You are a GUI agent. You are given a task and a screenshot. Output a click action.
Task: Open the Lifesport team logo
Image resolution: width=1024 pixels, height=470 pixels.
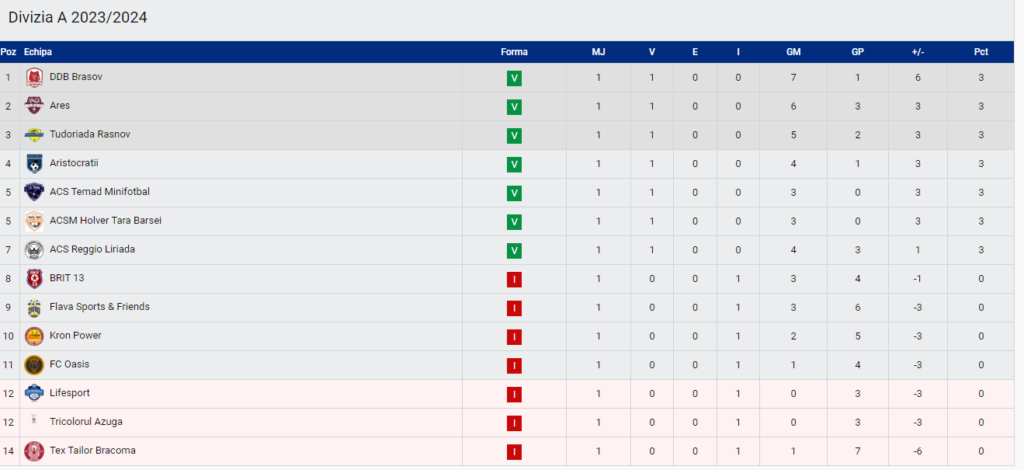(x=34, y=394)
